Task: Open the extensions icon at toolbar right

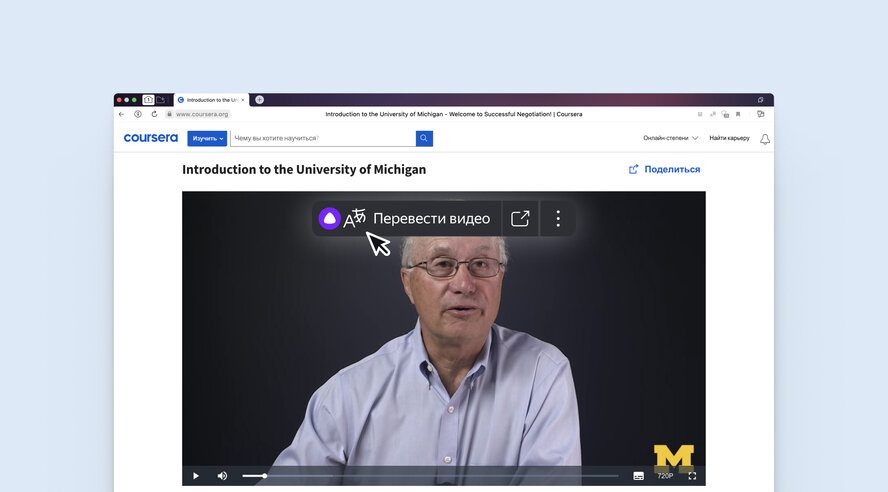Action: (761, 114)
